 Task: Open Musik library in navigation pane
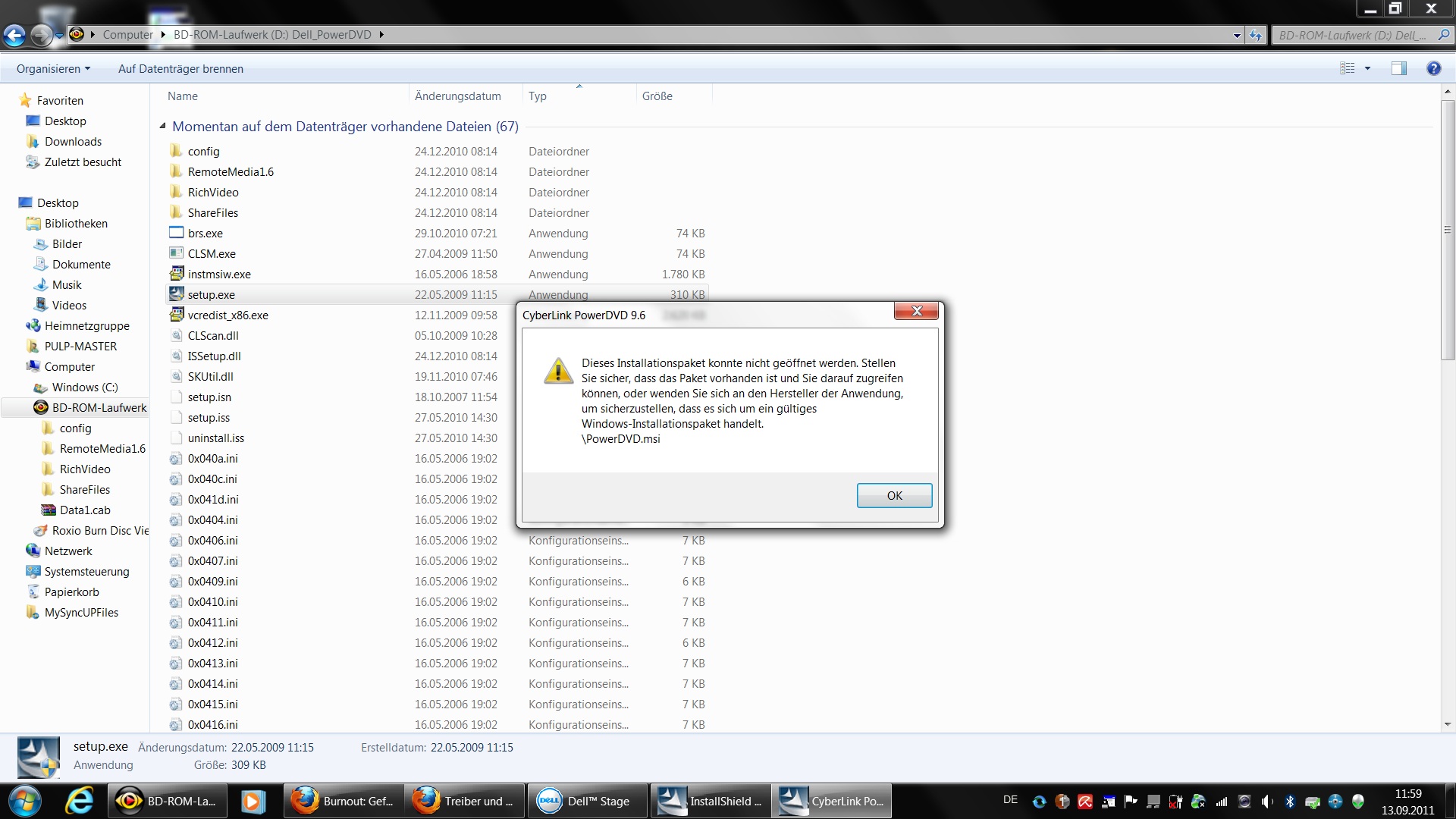[67, 284]
